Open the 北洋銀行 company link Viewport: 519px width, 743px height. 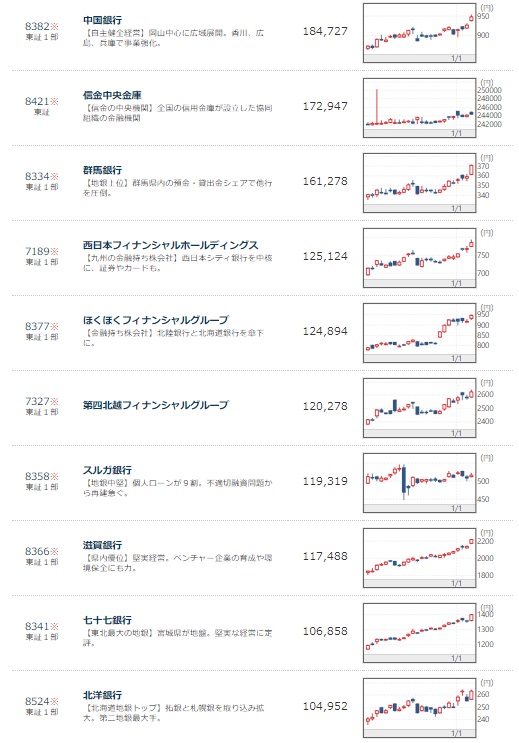pos(102,695)
